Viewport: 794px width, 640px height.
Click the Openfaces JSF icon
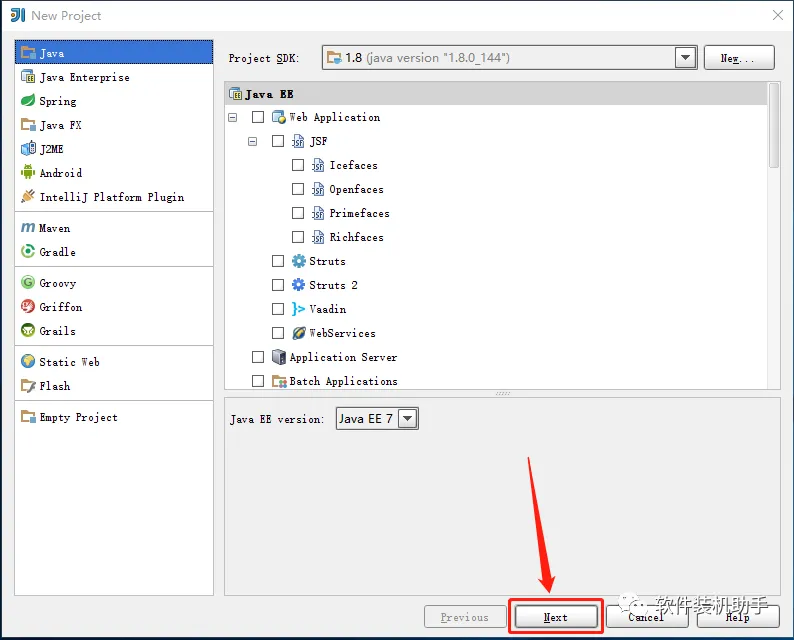[x=318, y=189]
